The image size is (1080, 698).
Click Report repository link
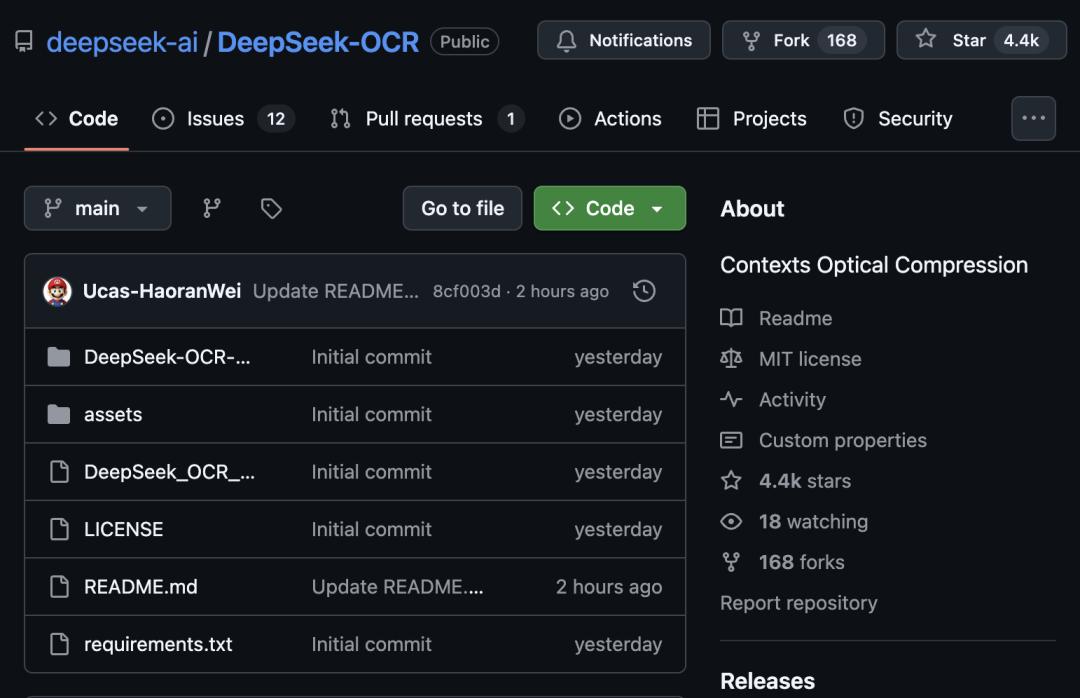click(x=798, y=603)
